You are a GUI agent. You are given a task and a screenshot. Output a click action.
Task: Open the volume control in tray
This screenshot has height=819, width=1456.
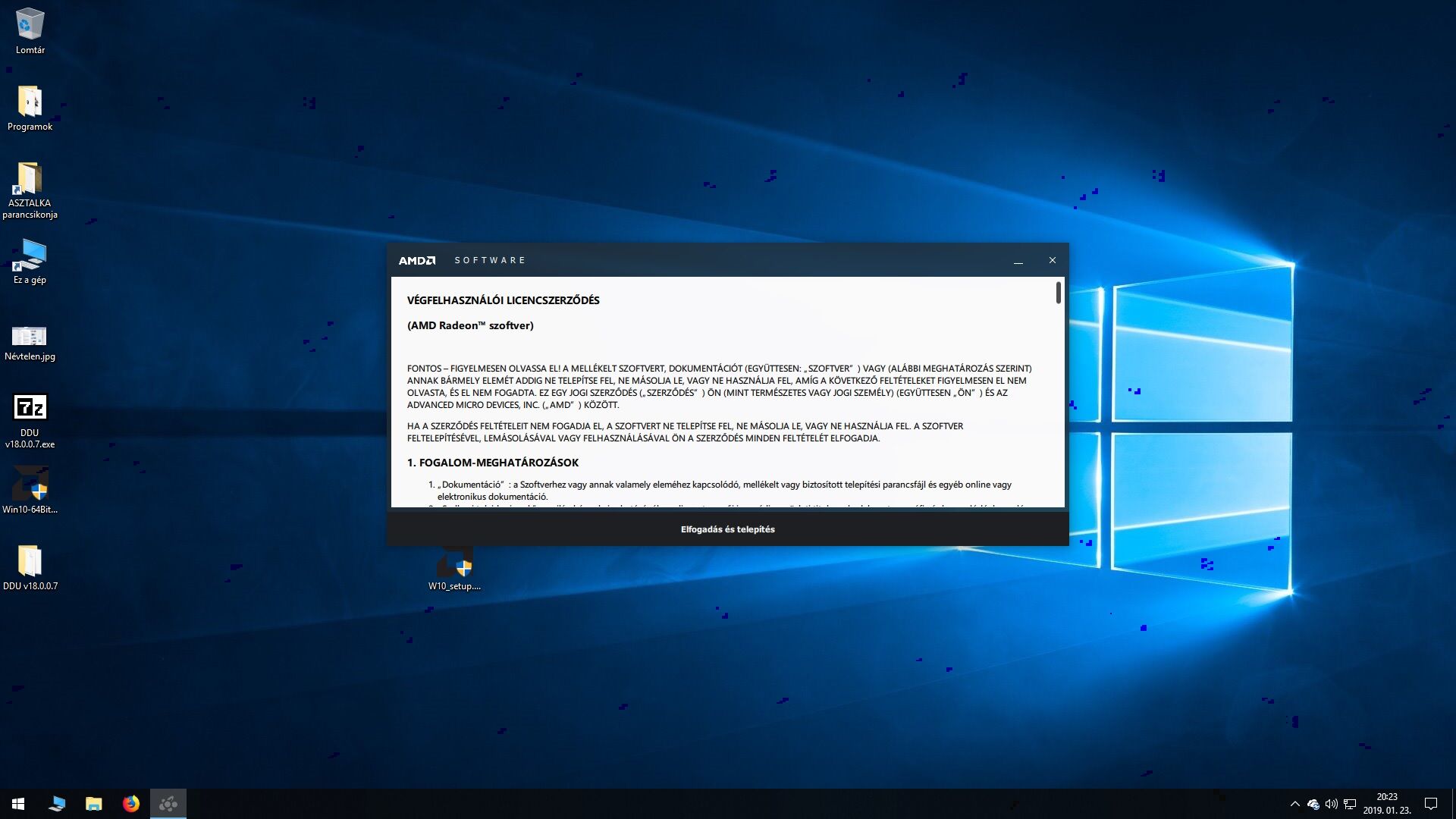[1332, 804]
